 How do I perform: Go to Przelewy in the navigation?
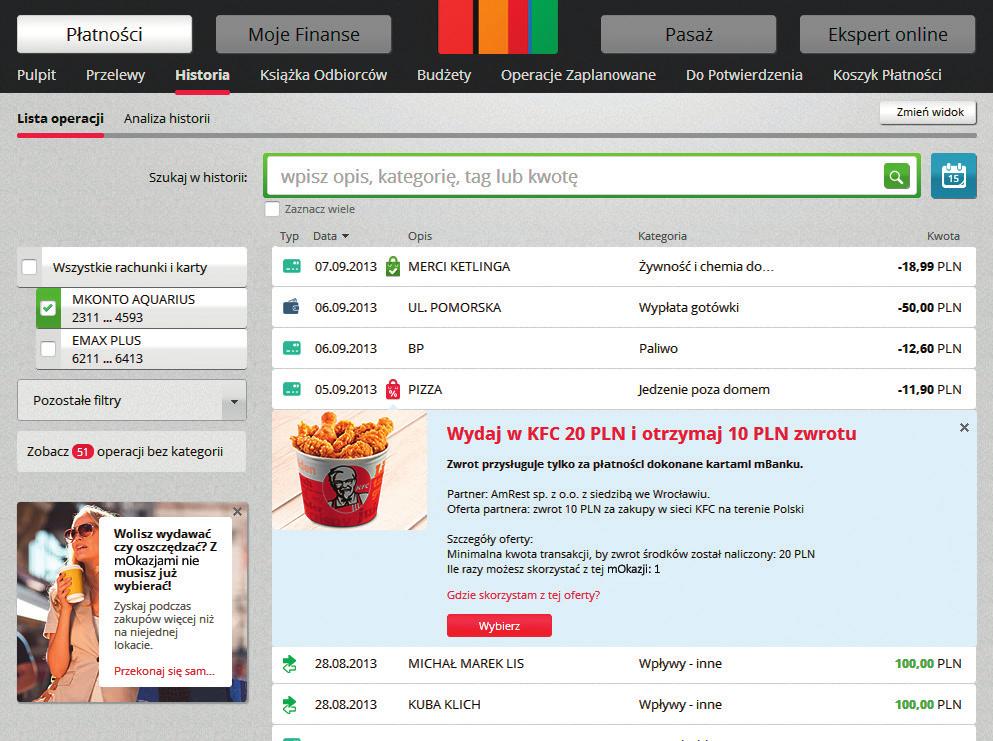pos(115,75)
